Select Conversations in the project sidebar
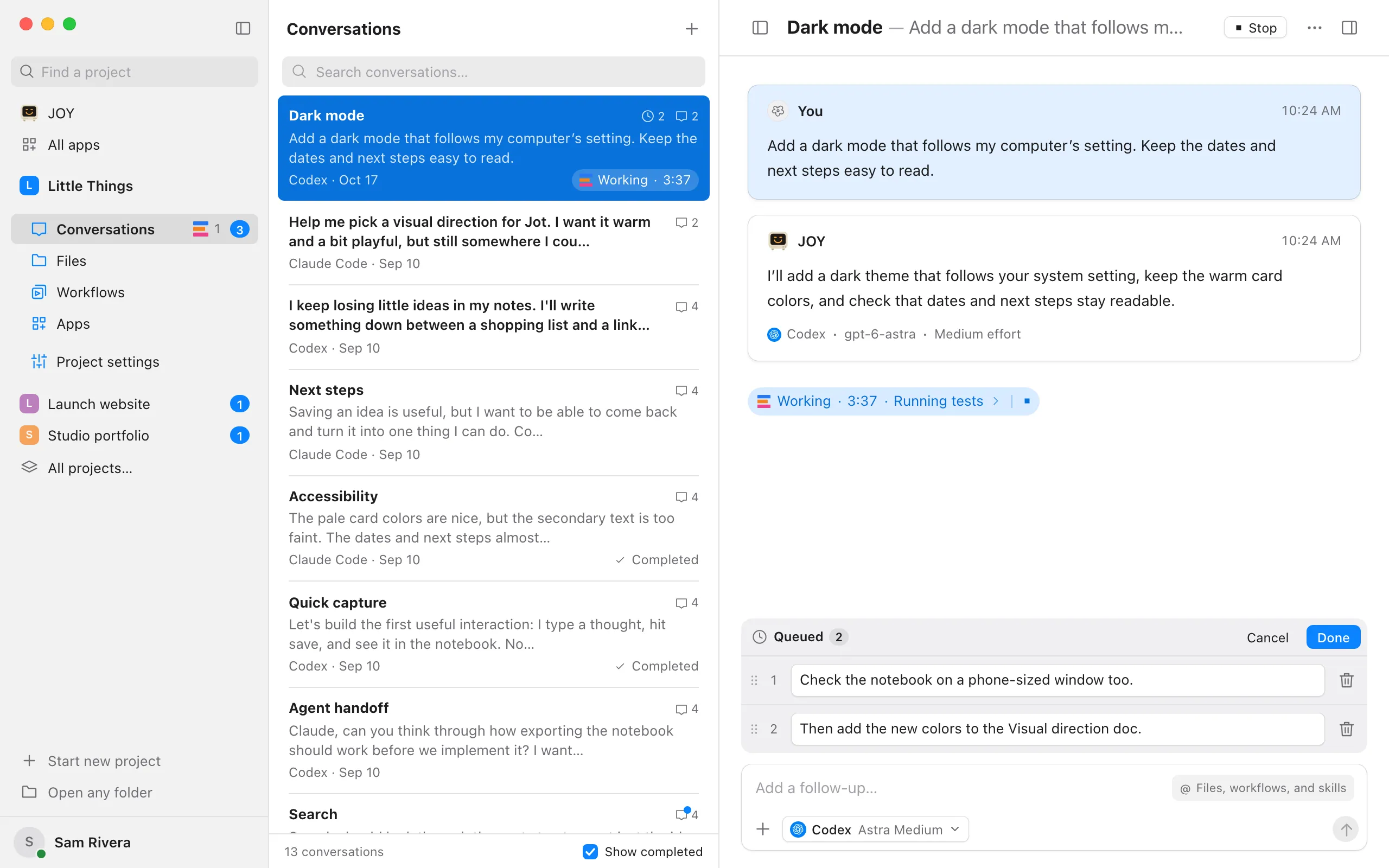The width and height of the screenshot is (1389, 868). tap(135, 229)
